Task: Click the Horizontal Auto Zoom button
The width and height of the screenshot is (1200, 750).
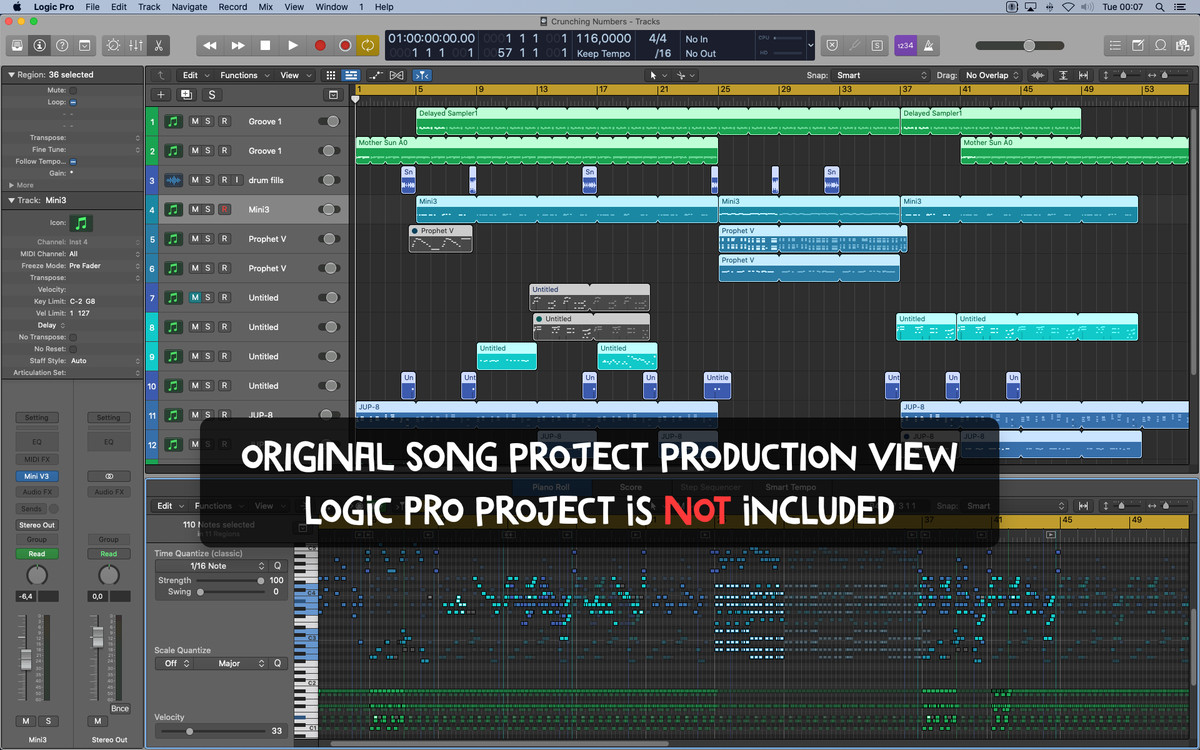Action: point(1084,75)
